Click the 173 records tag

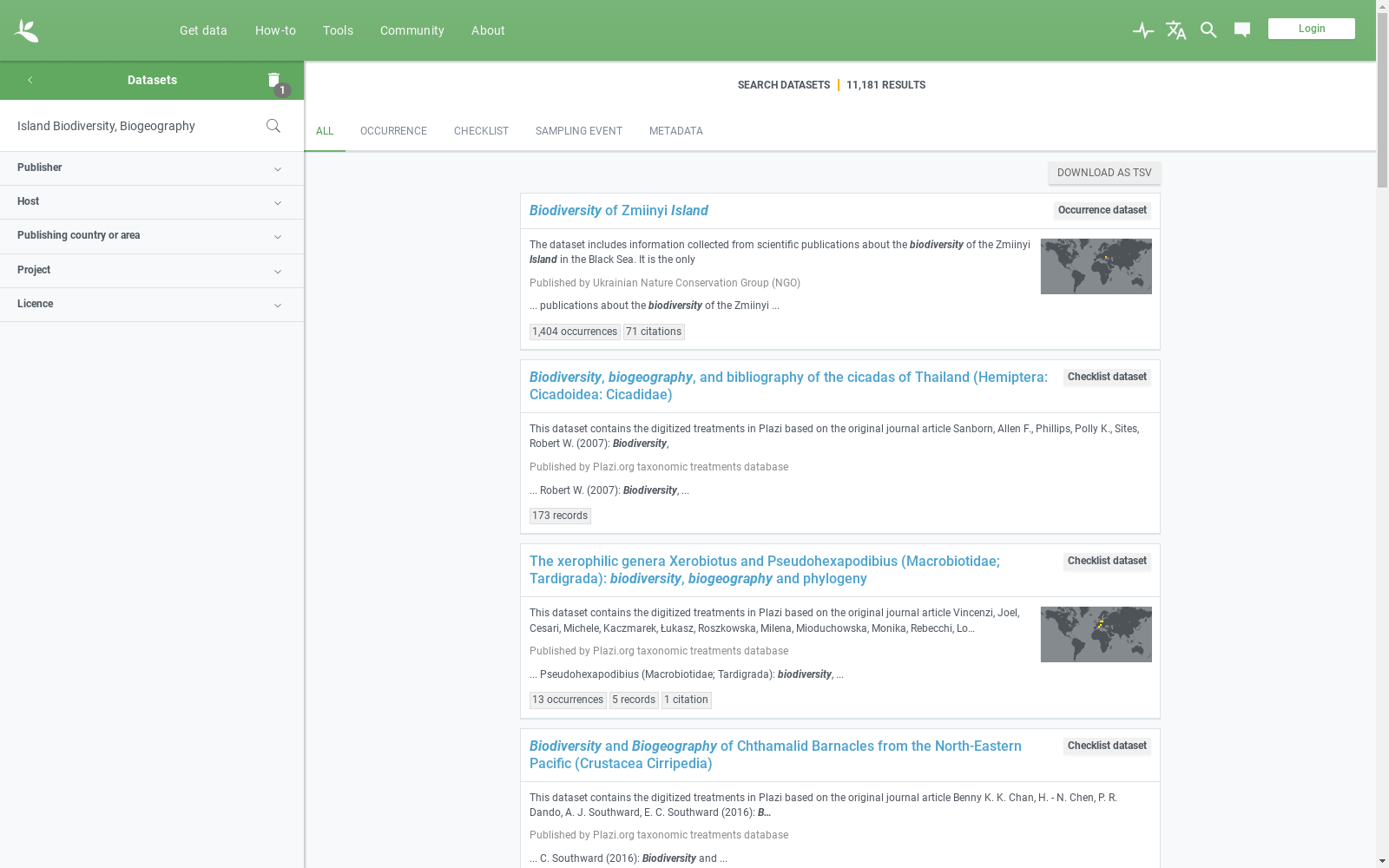point(560,516)
